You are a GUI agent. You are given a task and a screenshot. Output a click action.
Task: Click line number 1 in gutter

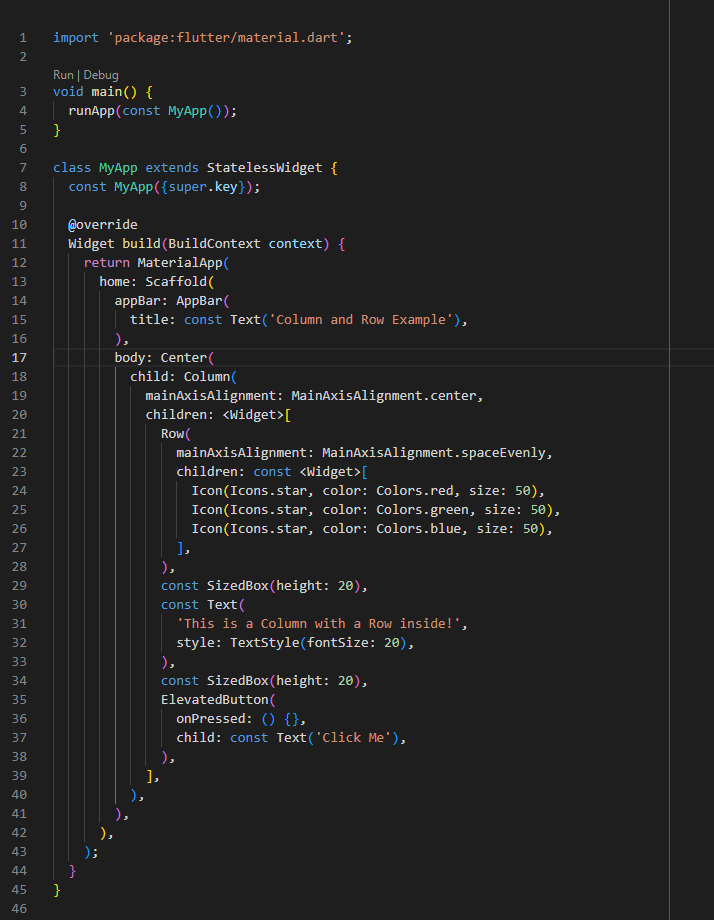[x=23, y=38]
